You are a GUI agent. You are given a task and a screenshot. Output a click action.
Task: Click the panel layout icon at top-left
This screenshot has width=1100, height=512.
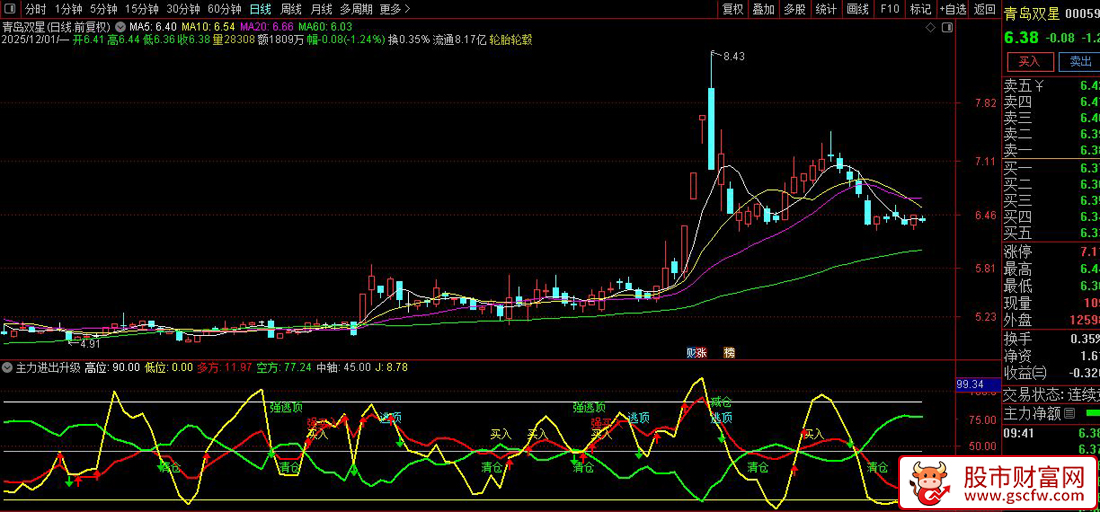coord(10,9)
